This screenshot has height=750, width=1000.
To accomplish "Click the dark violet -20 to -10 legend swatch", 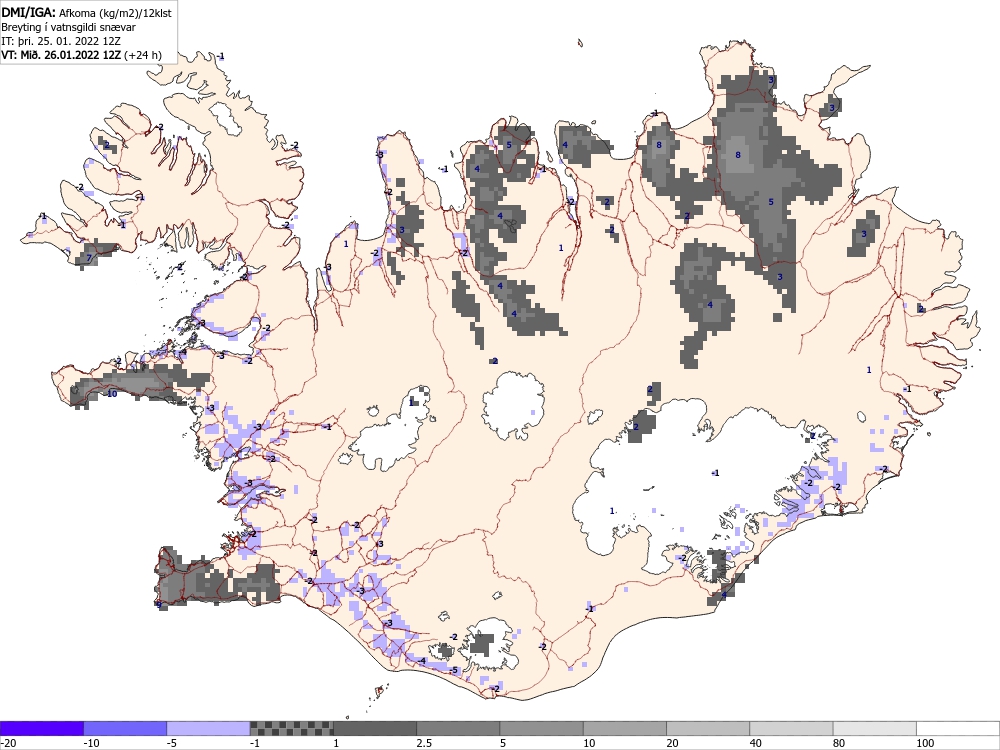I will pos(41,728).
